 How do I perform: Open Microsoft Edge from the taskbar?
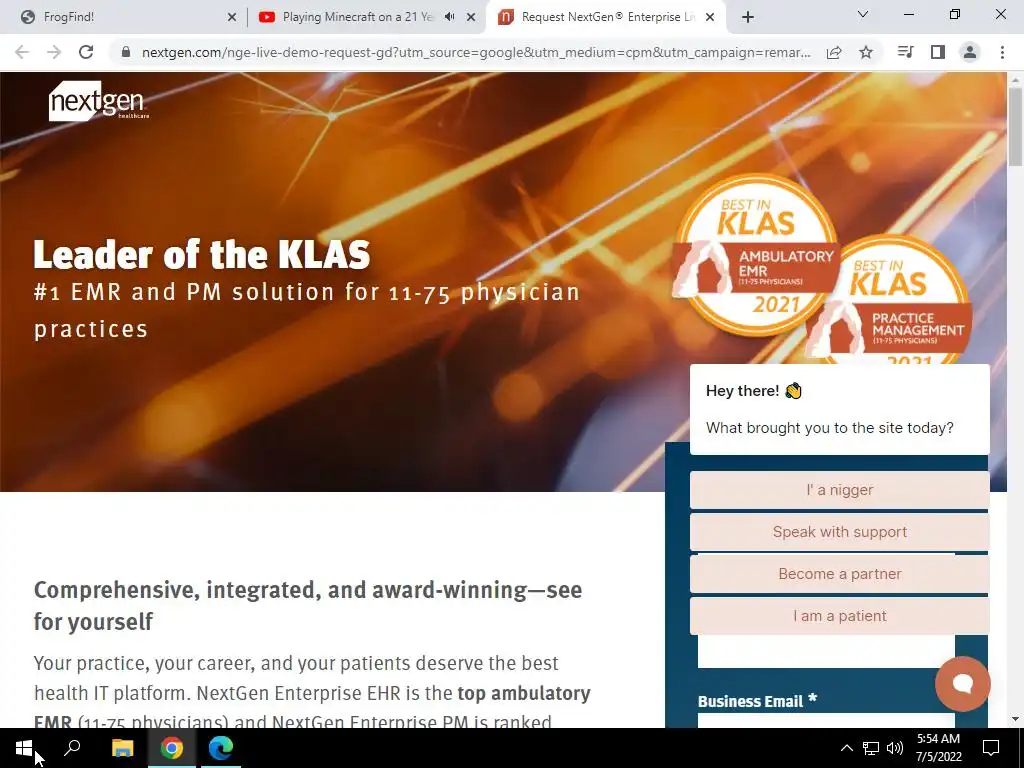point(221,748)
